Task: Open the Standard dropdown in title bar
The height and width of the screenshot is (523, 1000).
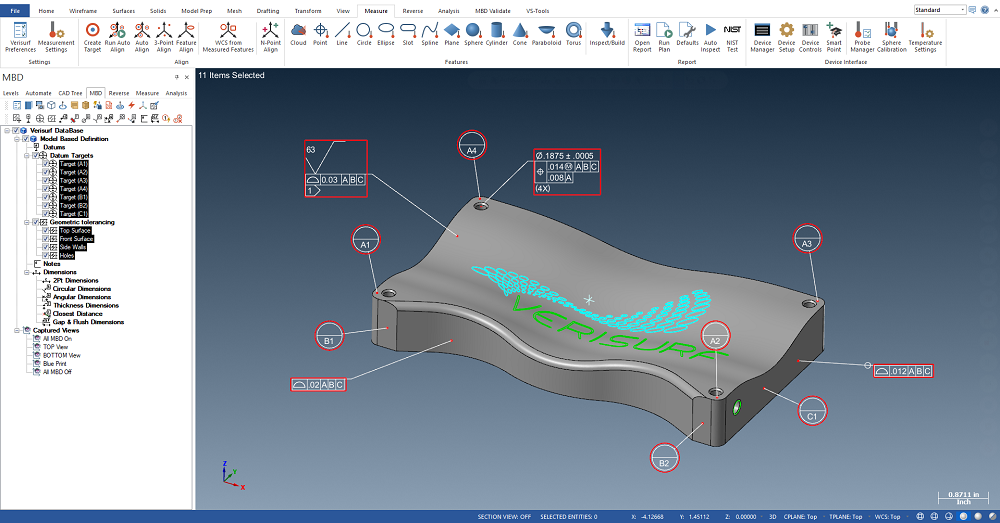Action: pos(940,9)
